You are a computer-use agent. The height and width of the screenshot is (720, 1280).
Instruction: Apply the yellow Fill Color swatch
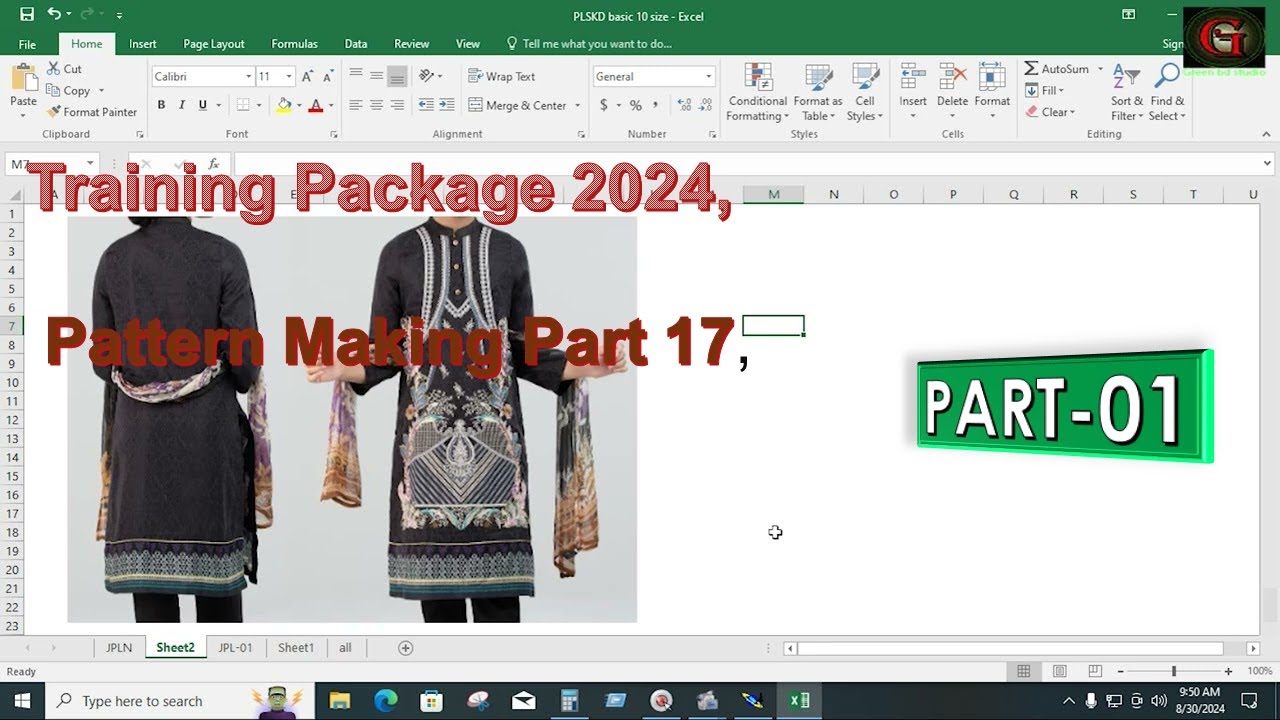284,105
